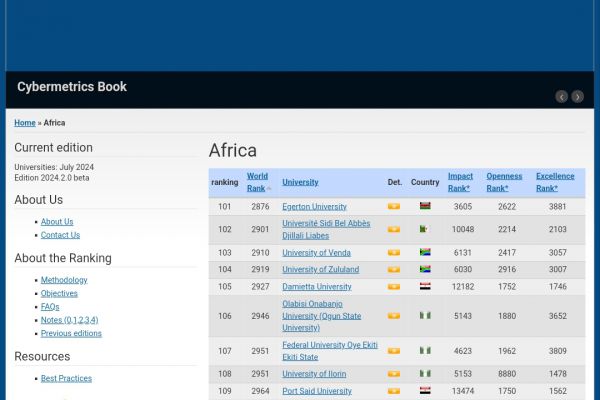Click the details icon for Damietta University
Viewport: 600px width, 400px height.
click(x=394, y=287)
